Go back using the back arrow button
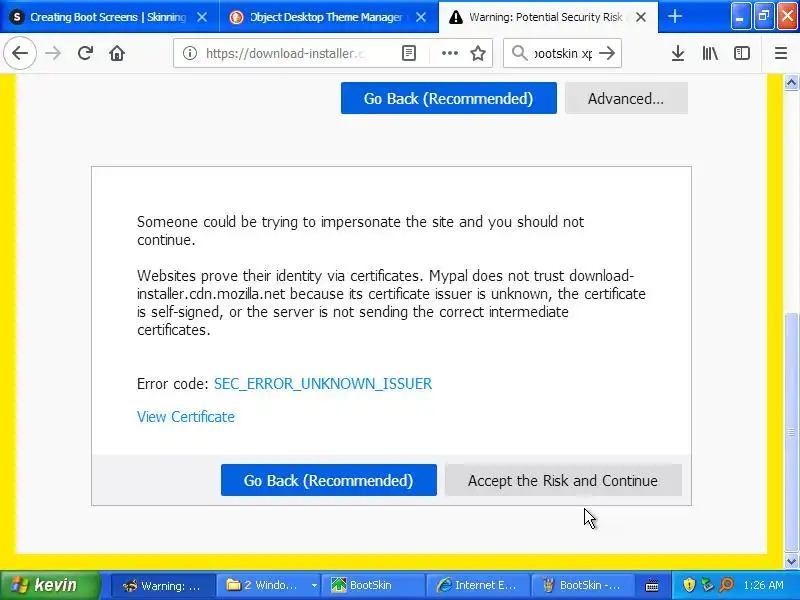 20,53
